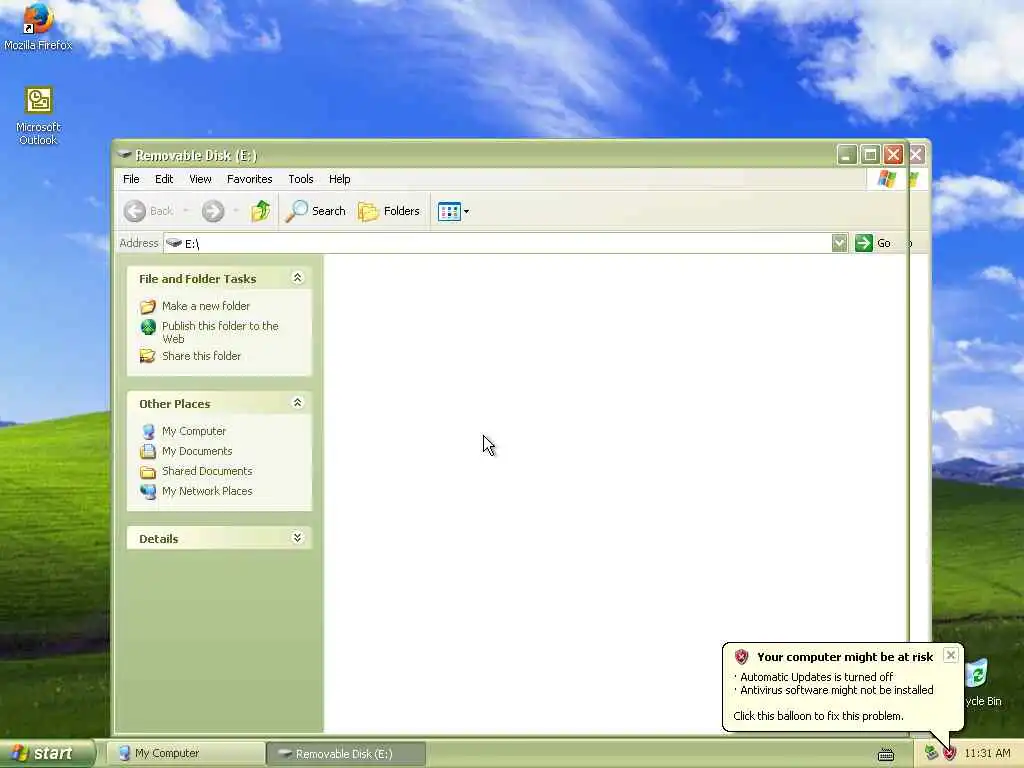Open the Mozilla Firefox desktop shortcut
This screenshot has width=1024, height=768.
point(37,26)
